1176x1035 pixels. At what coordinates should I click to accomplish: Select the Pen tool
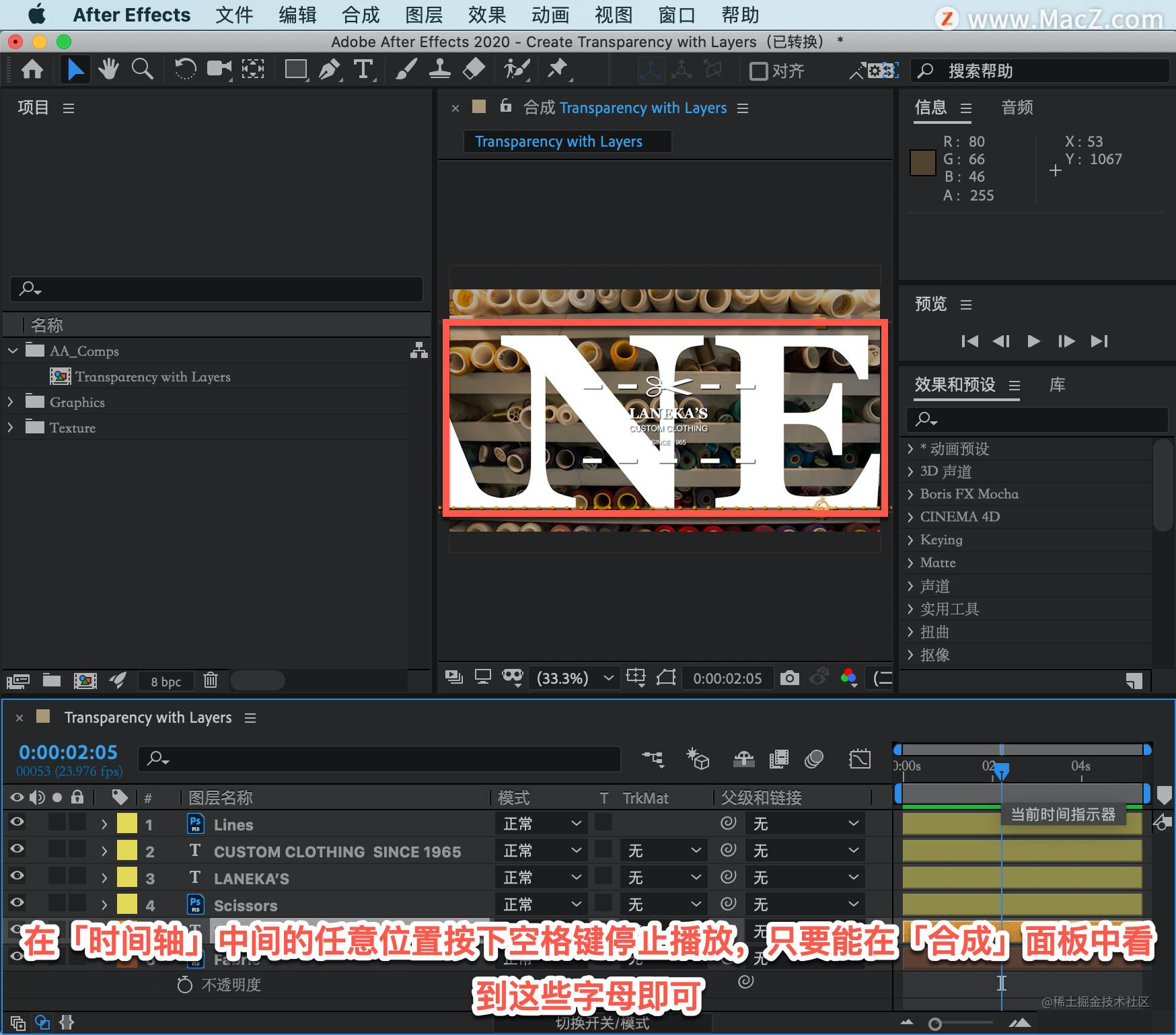(x=330, y=69)
